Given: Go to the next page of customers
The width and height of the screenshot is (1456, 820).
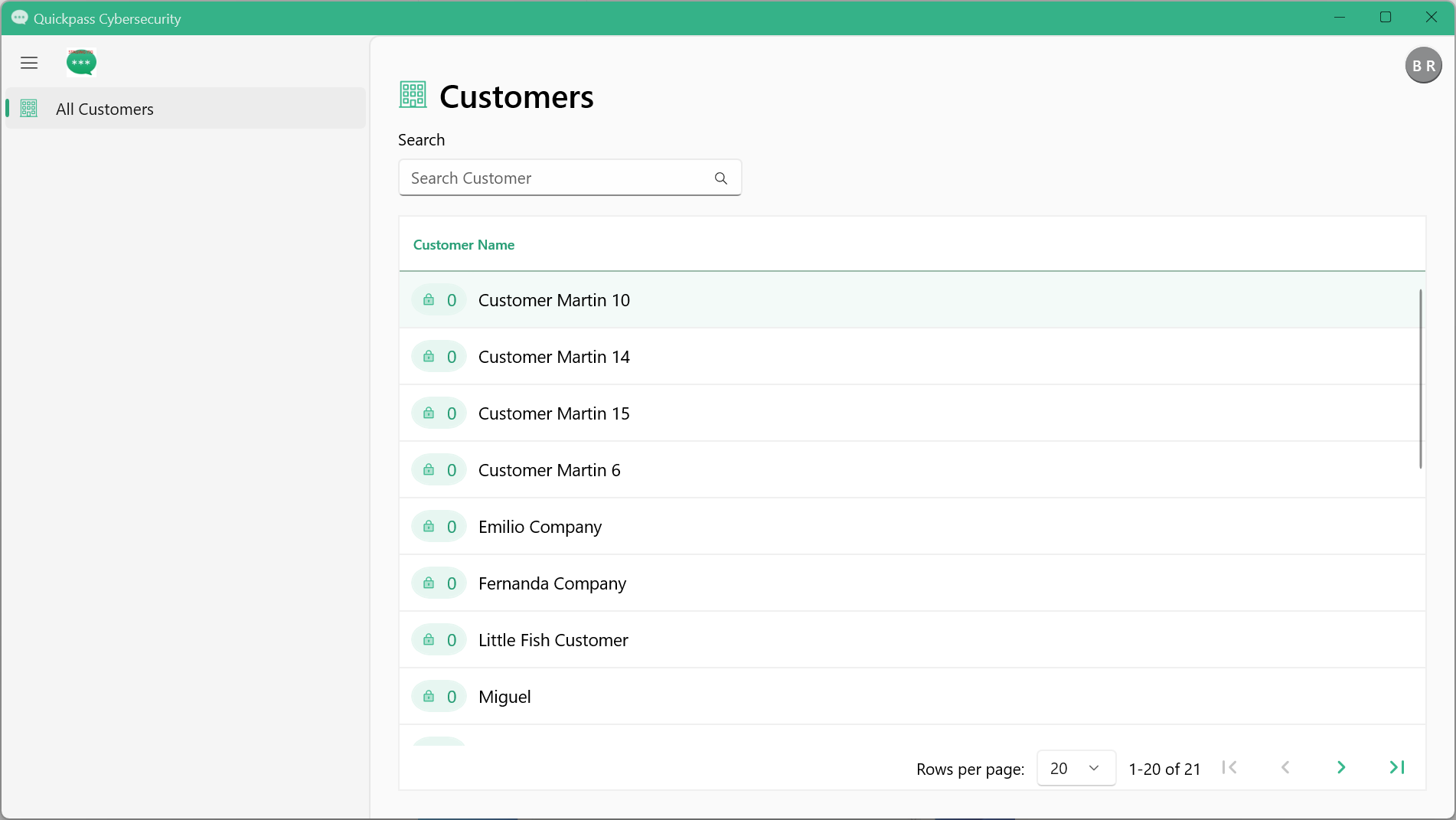Looking at the screenshot, I should 1341,767.
